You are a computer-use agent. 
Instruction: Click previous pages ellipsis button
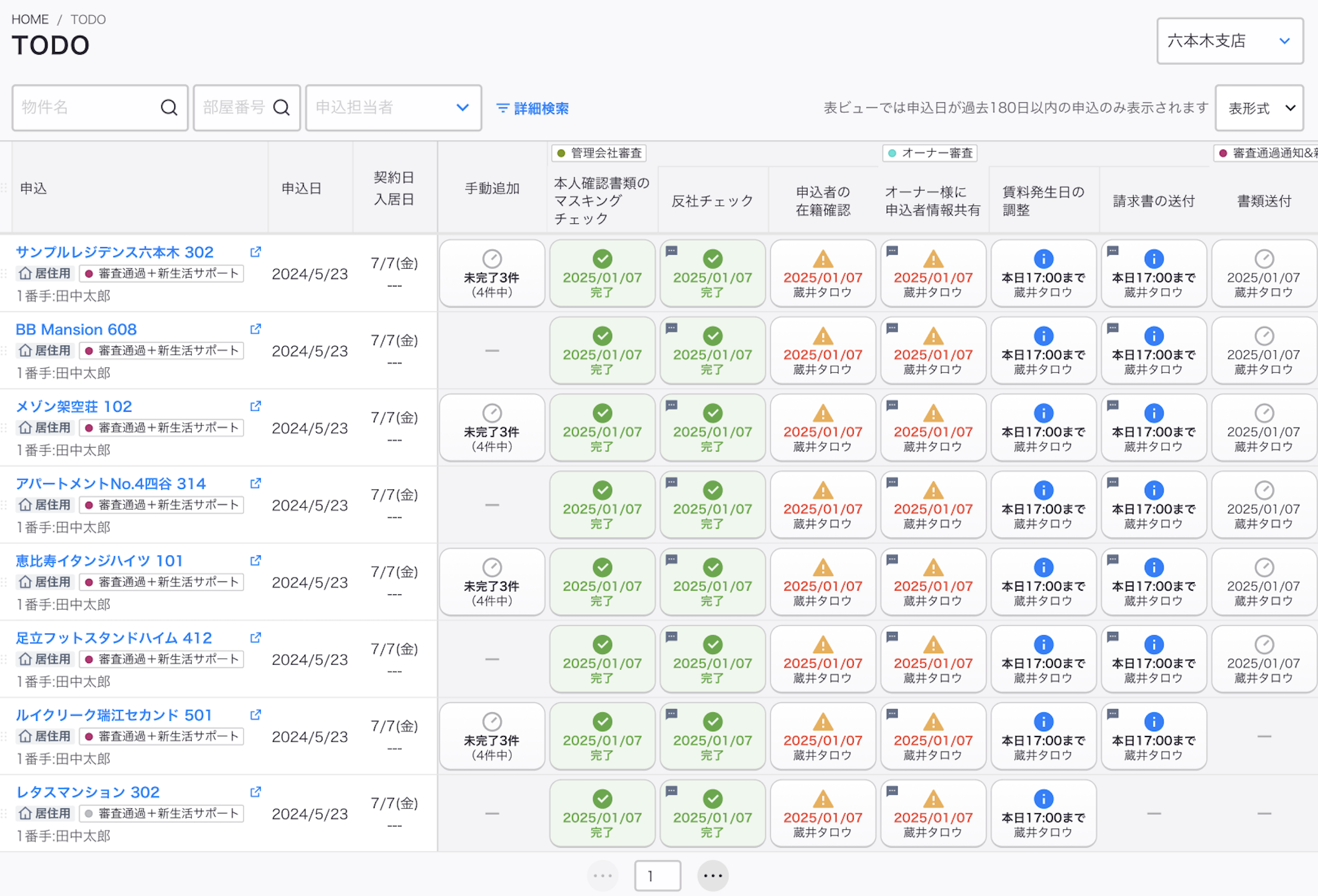tap(602, 876)
